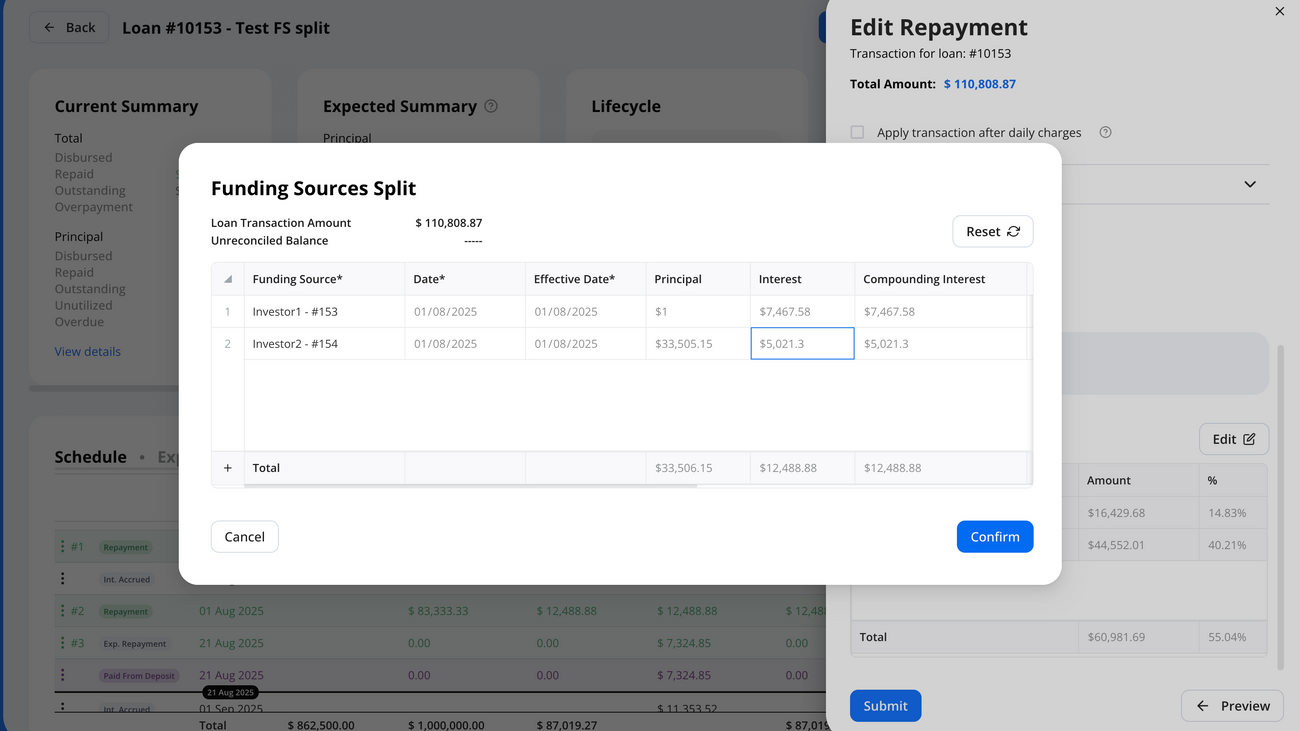Click help icon beside daily charges option
Viewport: 1300px width, 731px height.
(1105, 132)
